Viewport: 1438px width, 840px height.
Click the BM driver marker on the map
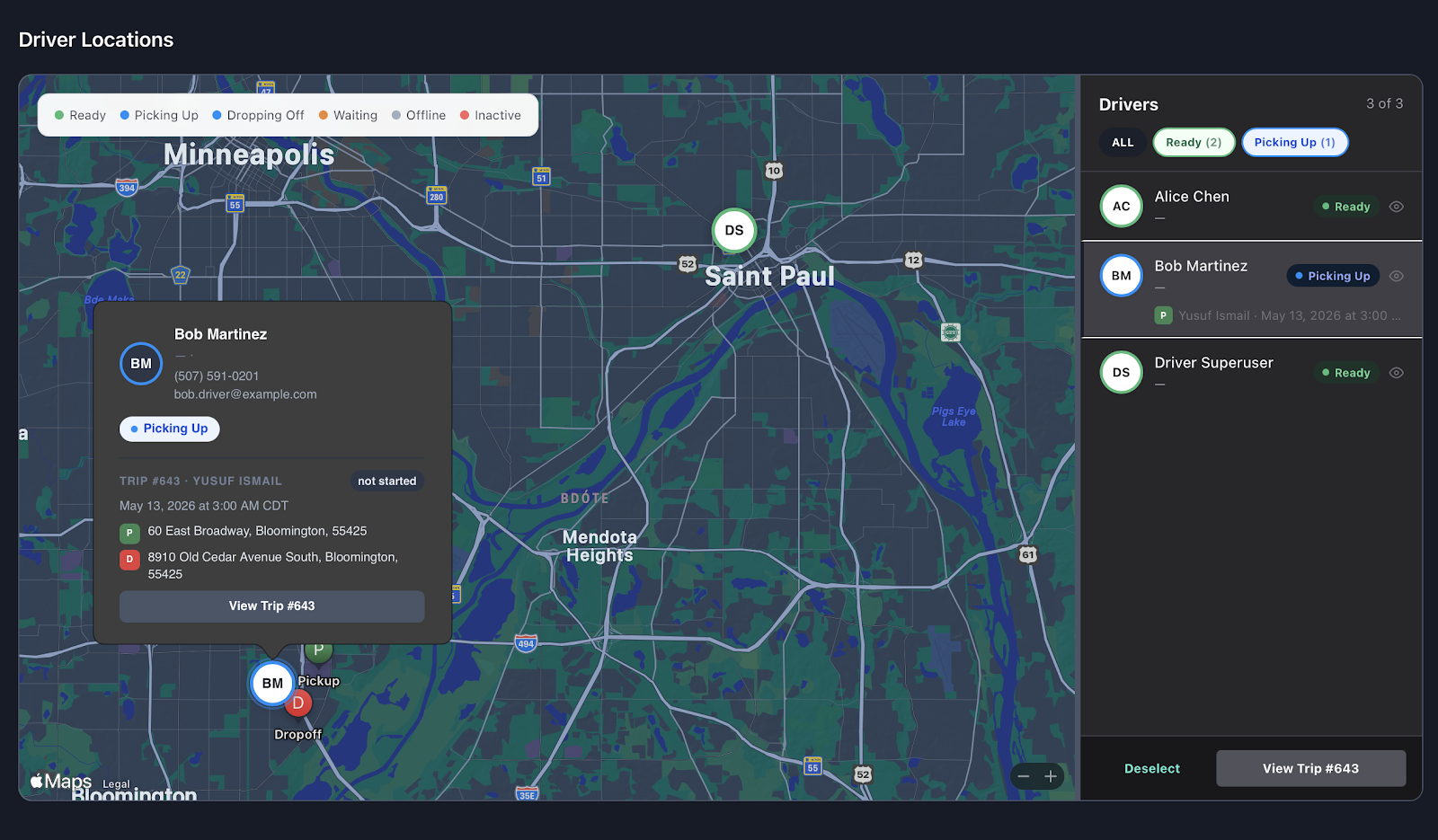coord(272,684)
